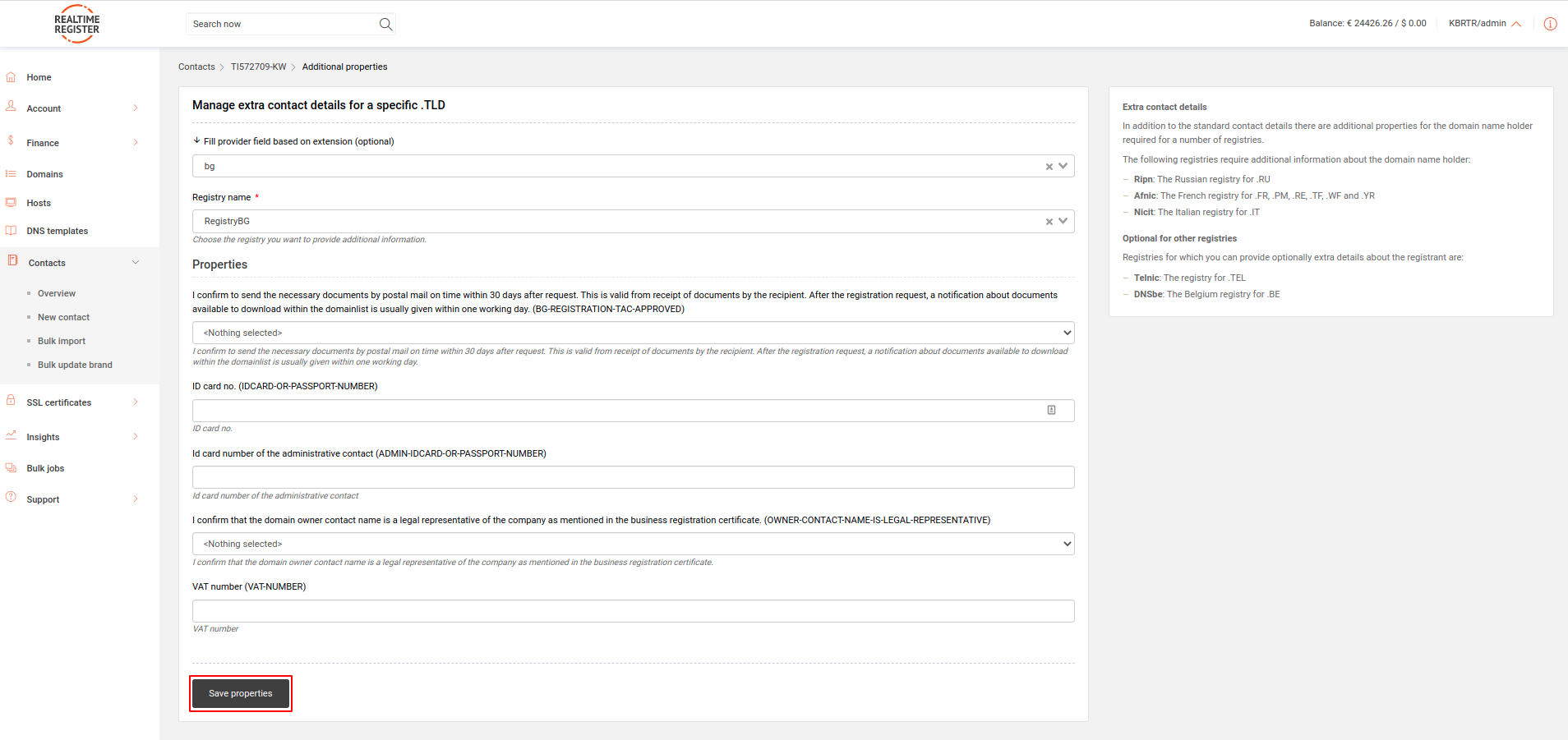Click the Home house icon

[11, 77]
